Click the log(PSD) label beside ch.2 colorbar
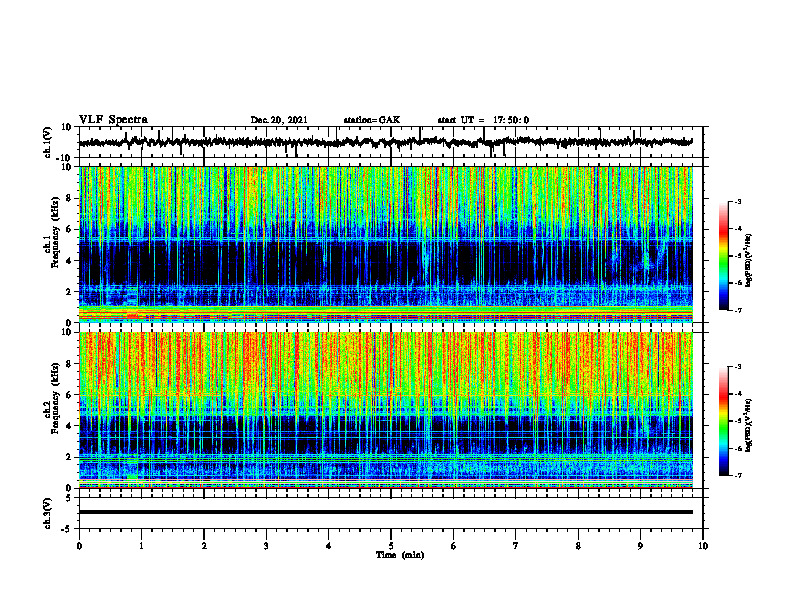 pyautogui.click(x=748, y=425)
